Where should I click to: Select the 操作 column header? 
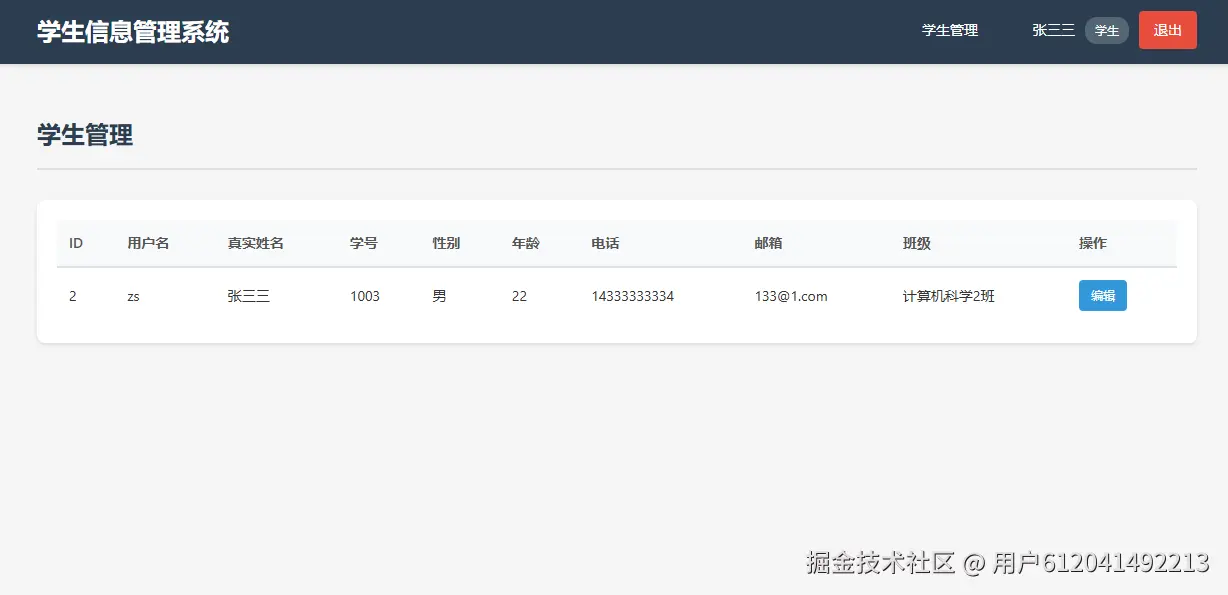(1093, 242)
